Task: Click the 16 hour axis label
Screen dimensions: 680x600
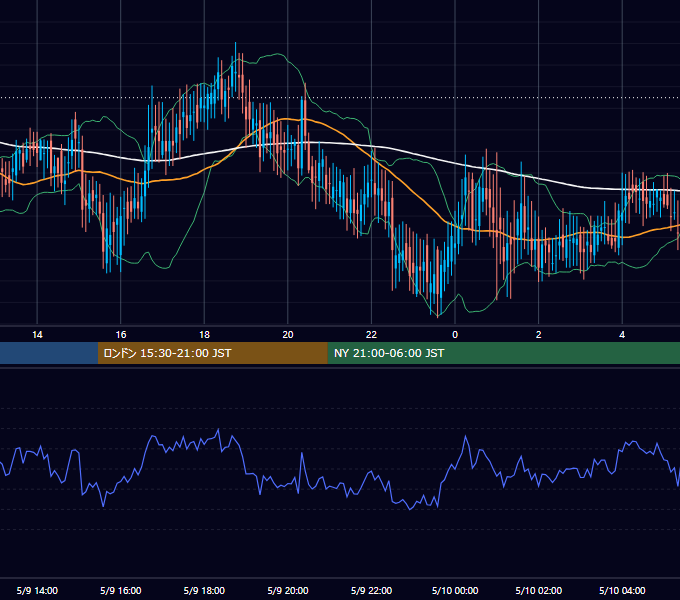Action: [x=121, y=335]
